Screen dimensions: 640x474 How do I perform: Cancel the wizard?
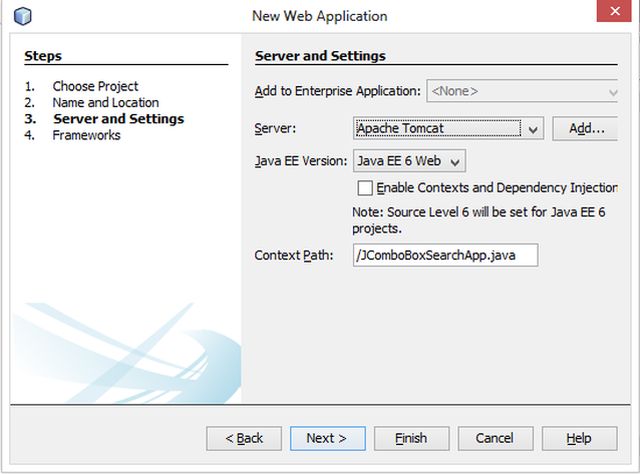coord(496,438)
